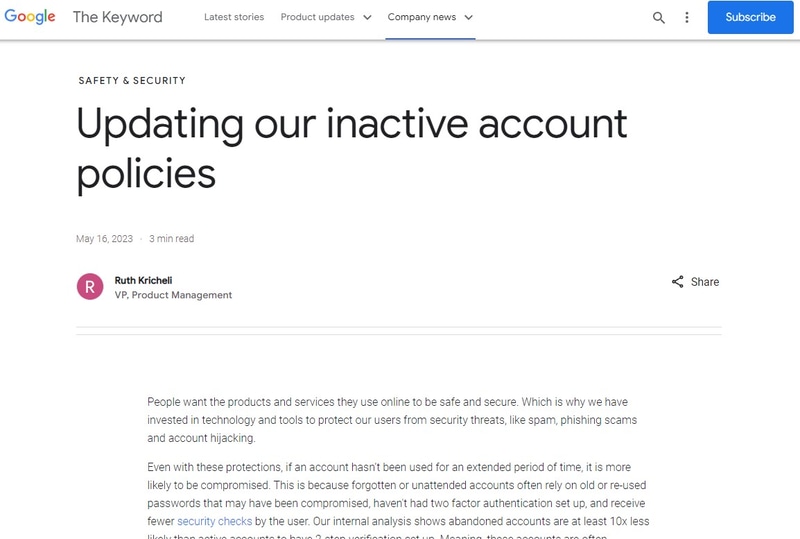Open the three-dot more options menu
The height and width of the screenshot is (539, 800).
click(x=687, y=17)
